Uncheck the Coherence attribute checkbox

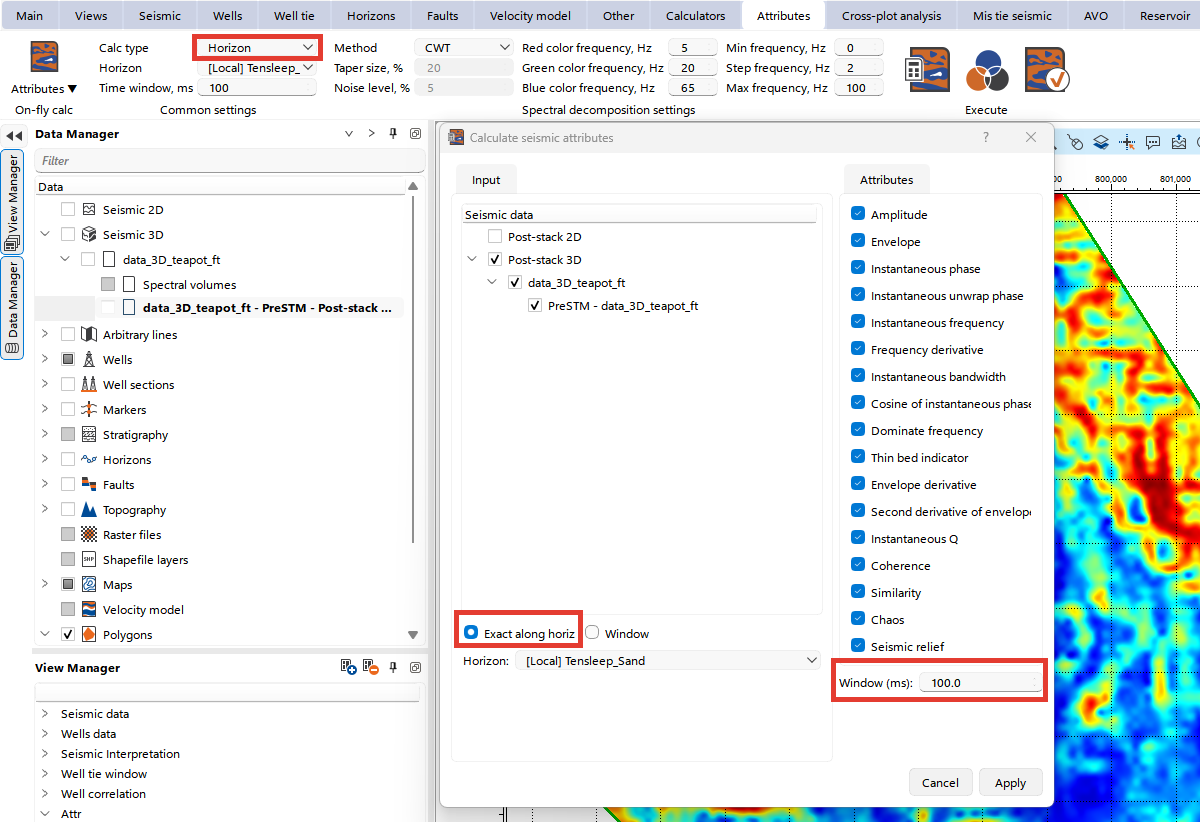[x=858, y=566]
